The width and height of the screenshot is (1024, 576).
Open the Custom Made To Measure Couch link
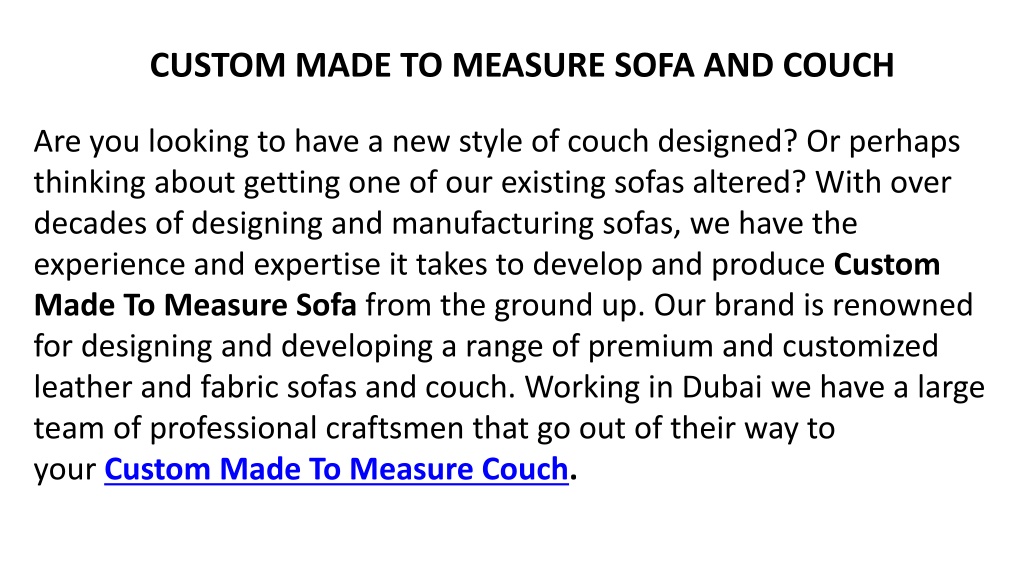tap(336, 469)
